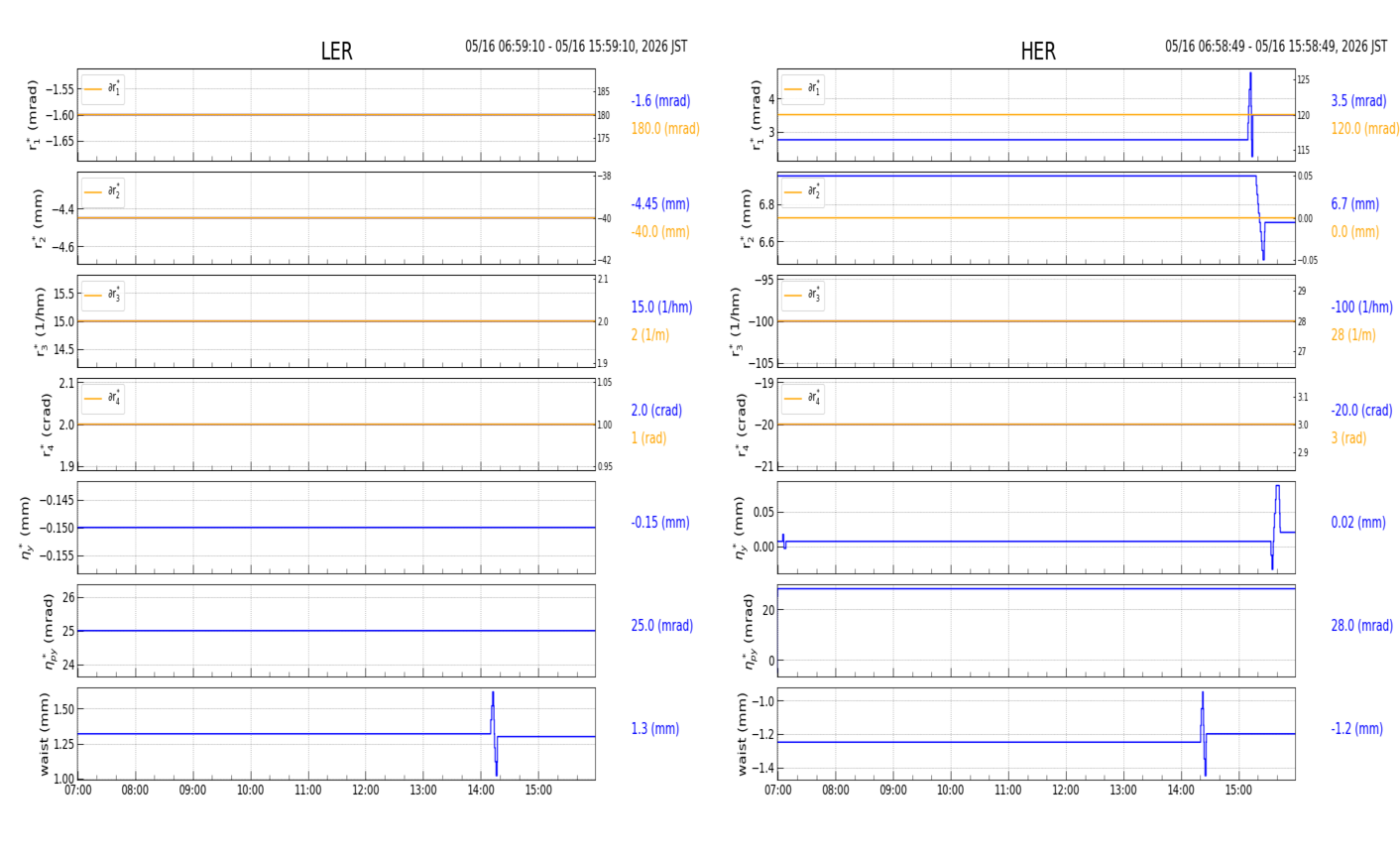The width and height of the screenshot is (1400, 857).
Task: Click the HER ∂r4* legend entry
Action: click(803, 398)
